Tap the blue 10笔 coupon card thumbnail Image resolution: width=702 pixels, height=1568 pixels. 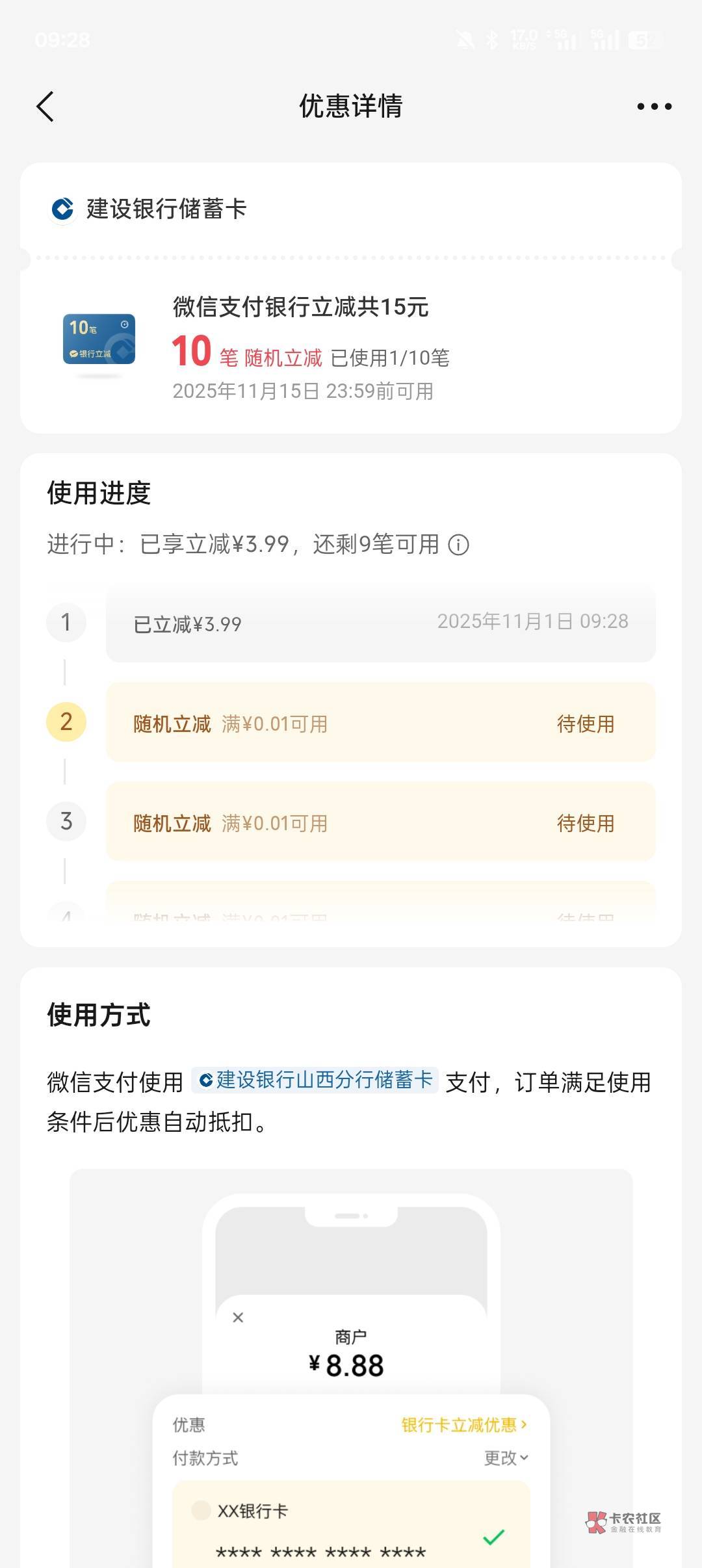tap(99, 339)
